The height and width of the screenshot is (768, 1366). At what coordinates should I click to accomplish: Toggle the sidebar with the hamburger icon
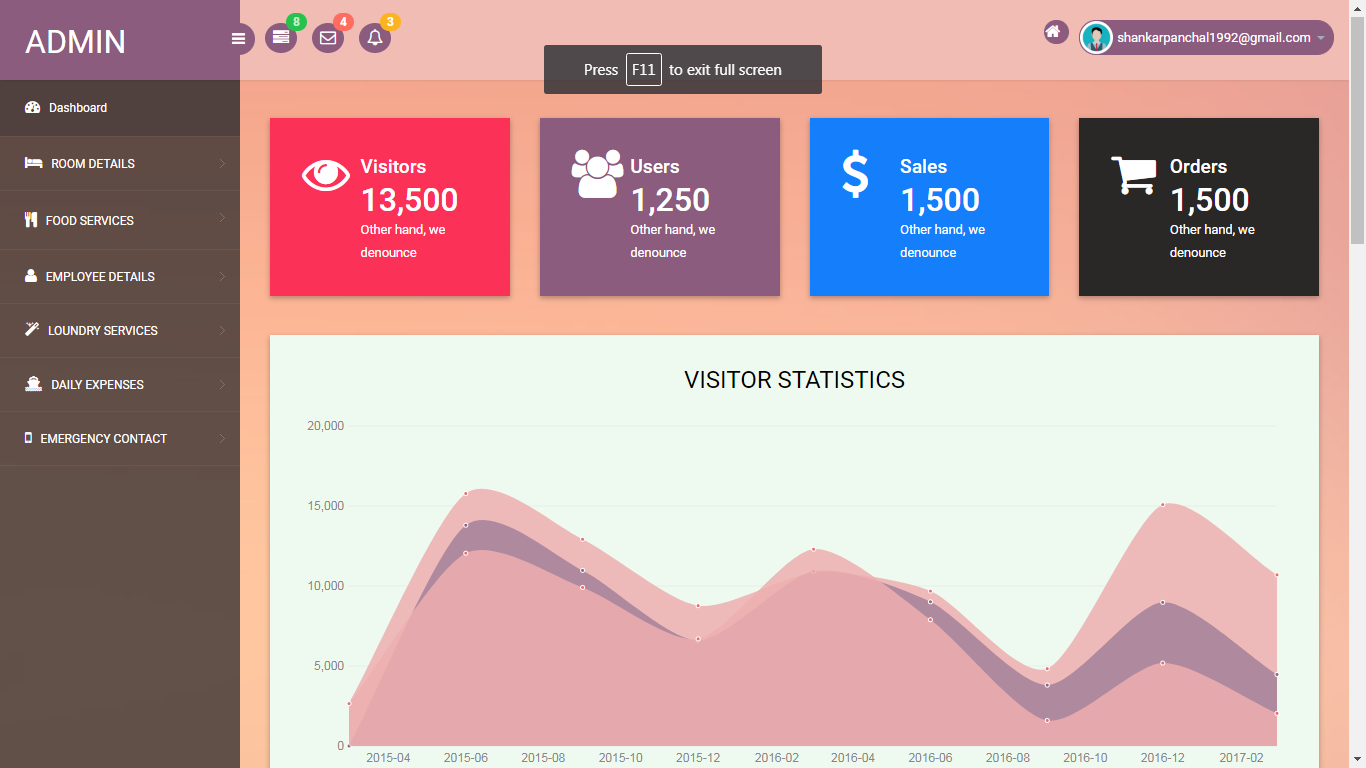238,39
